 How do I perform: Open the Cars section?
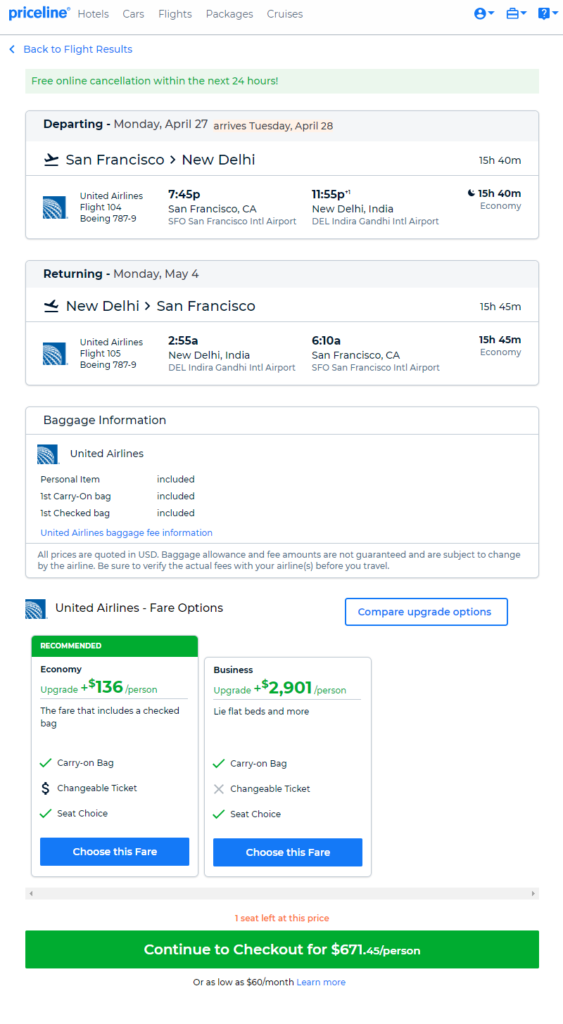[x=133, y=14]
